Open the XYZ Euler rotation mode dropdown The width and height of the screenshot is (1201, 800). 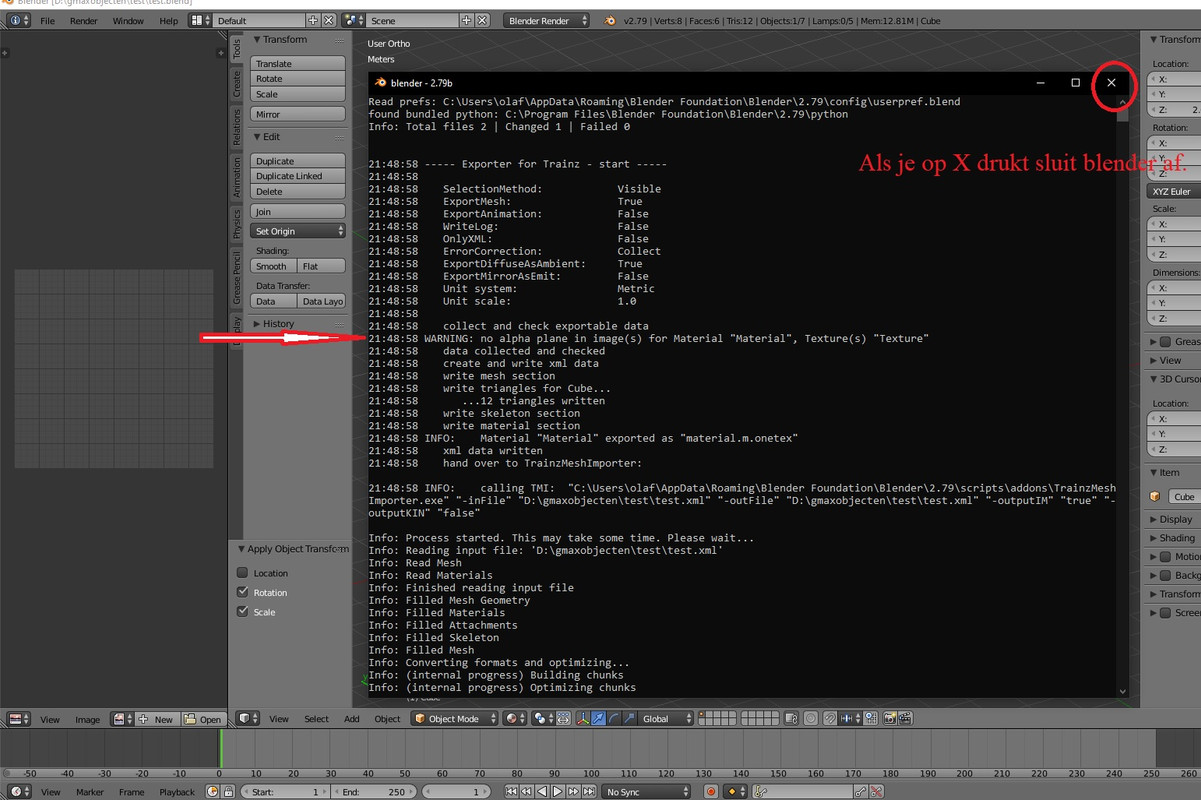pos(1174,191)
